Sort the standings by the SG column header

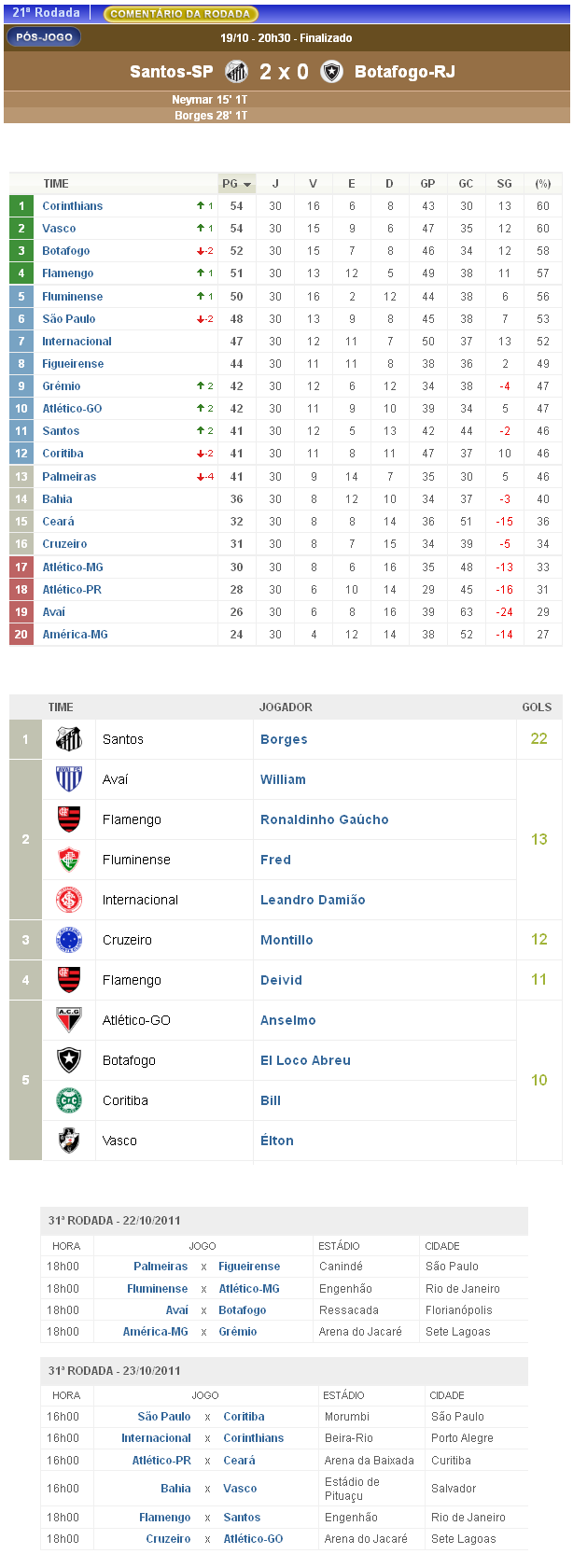504,184
